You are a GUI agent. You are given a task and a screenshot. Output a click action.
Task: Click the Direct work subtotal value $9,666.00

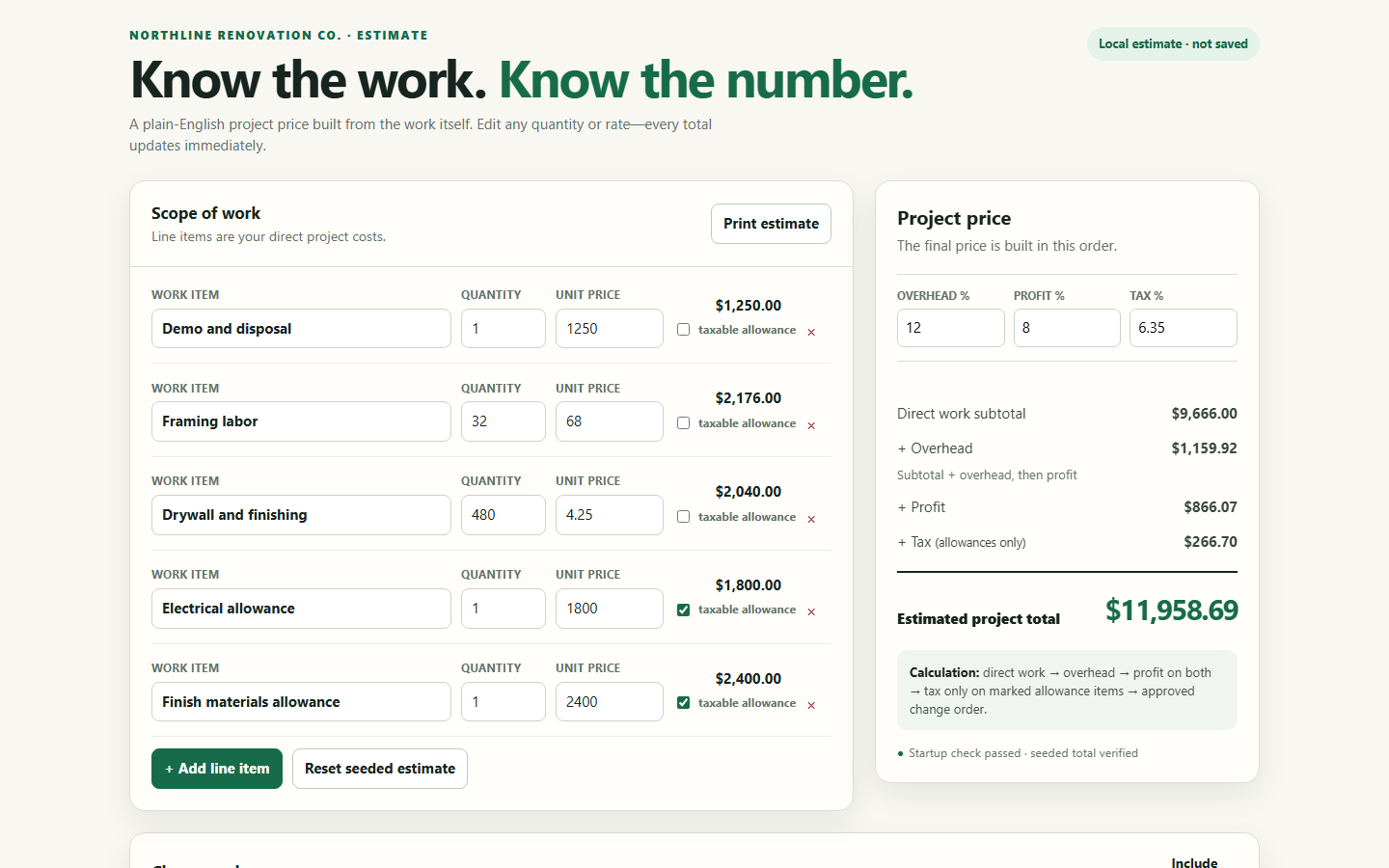1205,414
